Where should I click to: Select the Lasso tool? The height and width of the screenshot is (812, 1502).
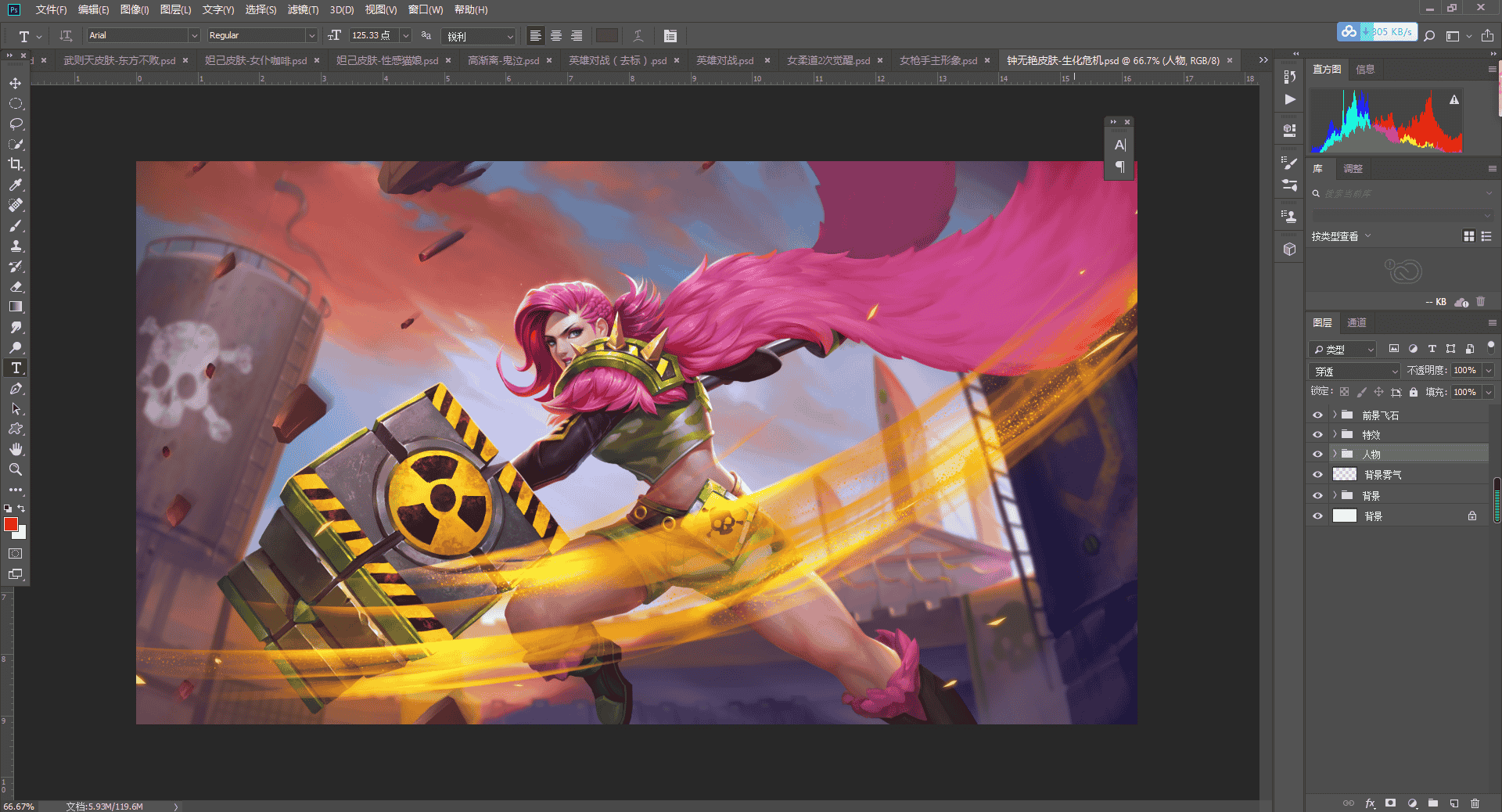tap(16, 124)
